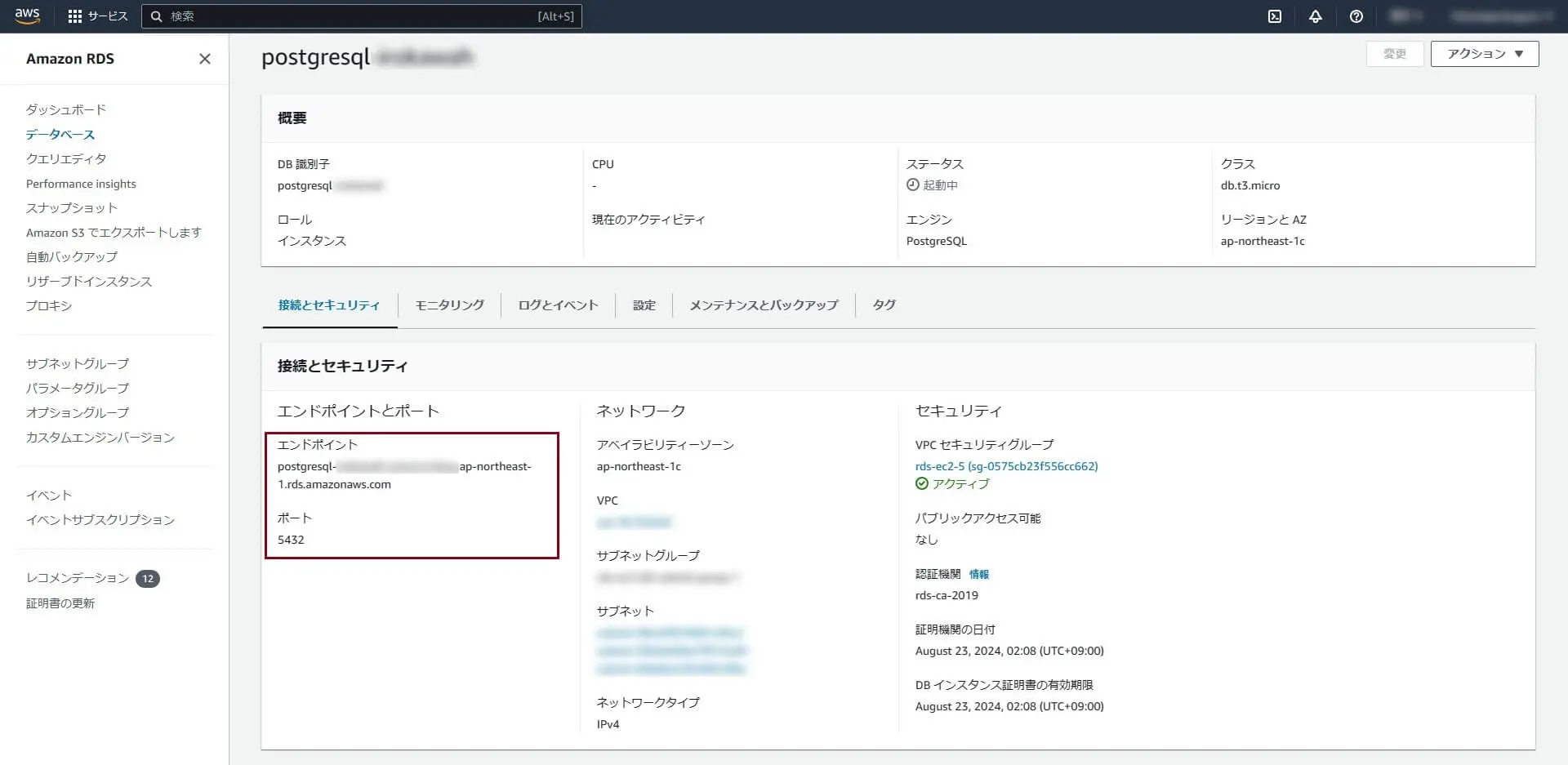
Task: Click the Amazon RDS sidebar title
Action: point(70,59)
